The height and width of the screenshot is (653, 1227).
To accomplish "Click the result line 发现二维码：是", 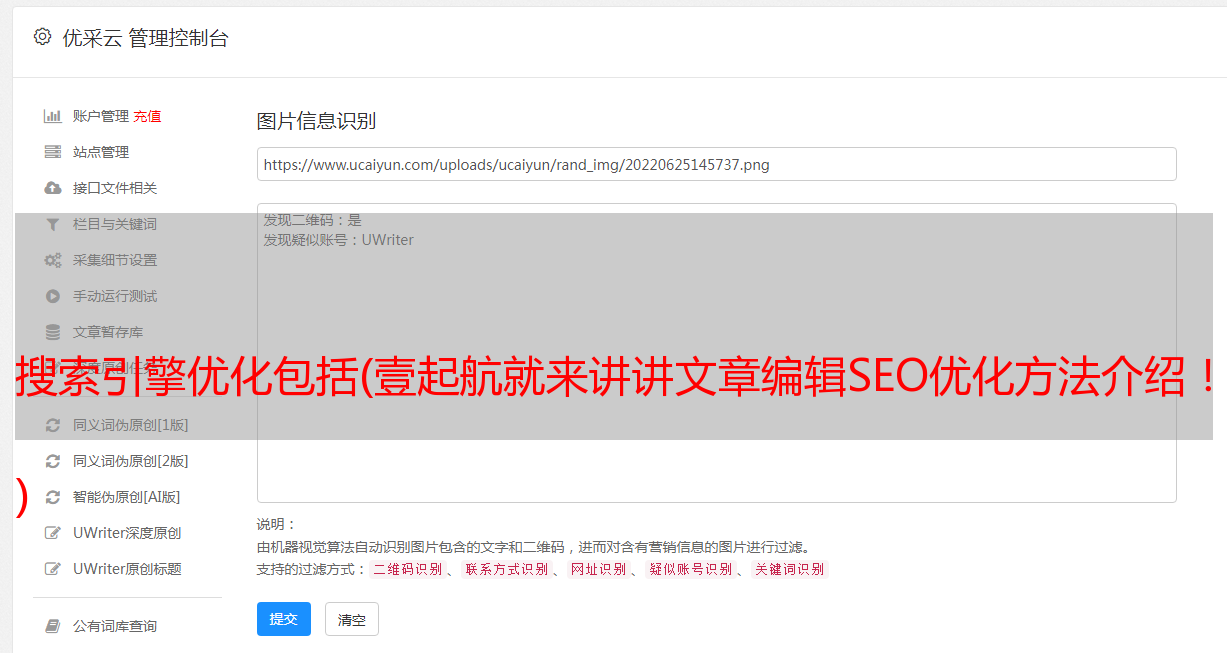I will pyautogui.click(x=313, y=220).
